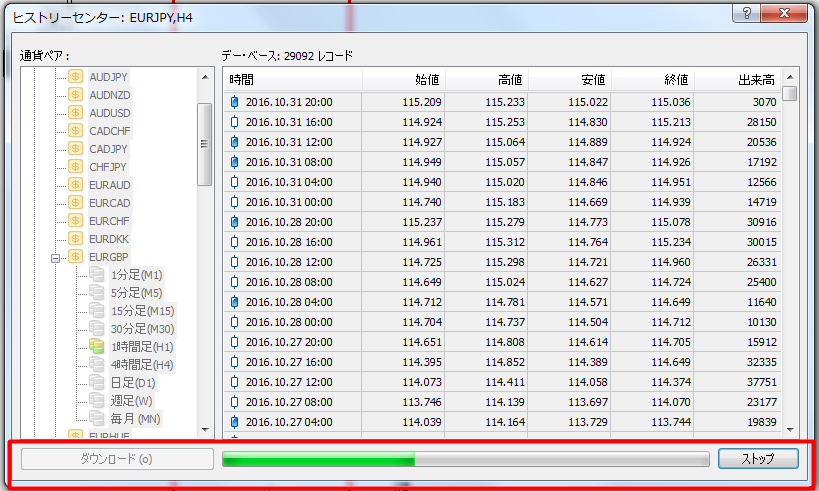Close the ヒストリーセンター dialog
Viewport: 819px width, 491px height.
pyautogui.click(x=784, y=14)
